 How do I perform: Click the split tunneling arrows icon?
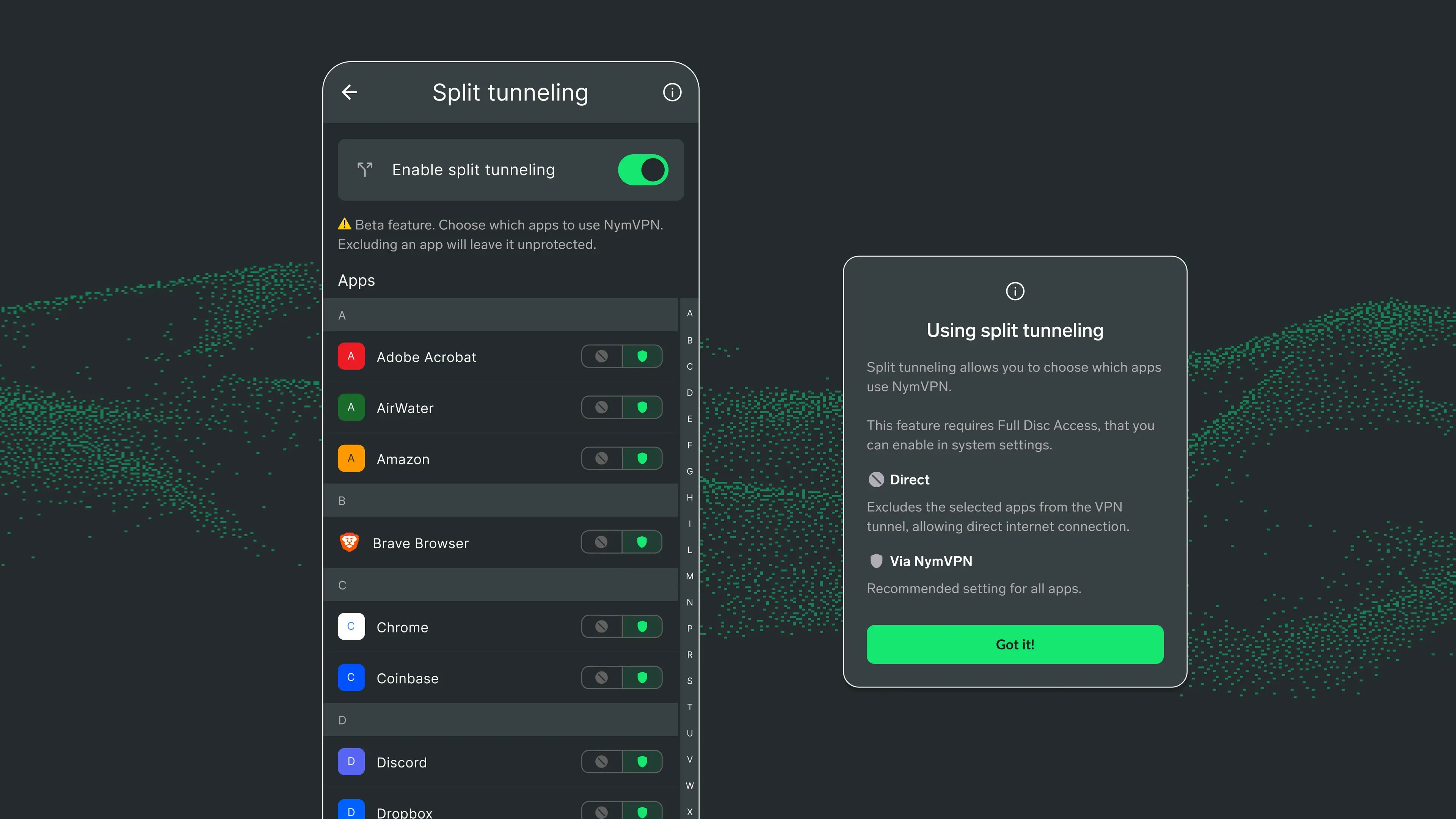pyautogui.click(x=364, y=169)
